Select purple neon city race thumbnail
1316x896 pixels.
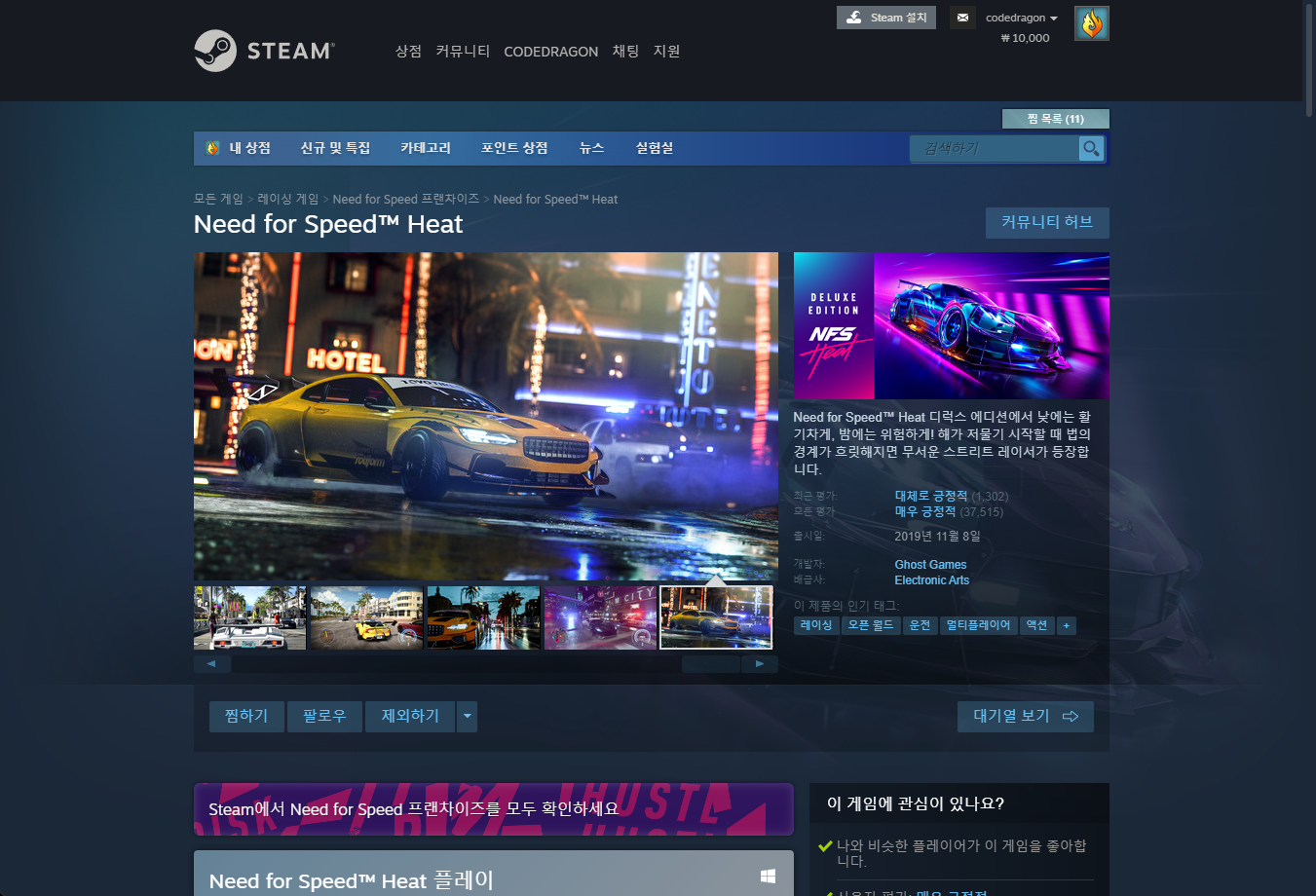(x=600, y=617)
